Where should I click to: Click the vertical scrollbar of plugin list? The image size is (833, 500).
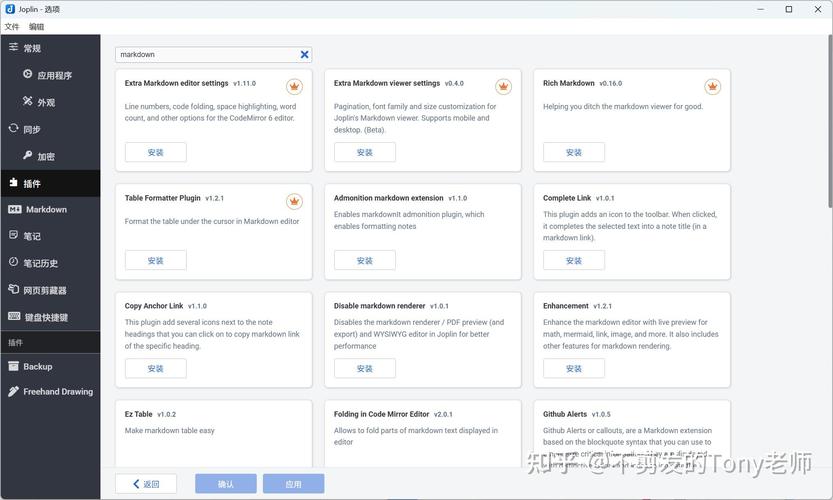point(830,121)
